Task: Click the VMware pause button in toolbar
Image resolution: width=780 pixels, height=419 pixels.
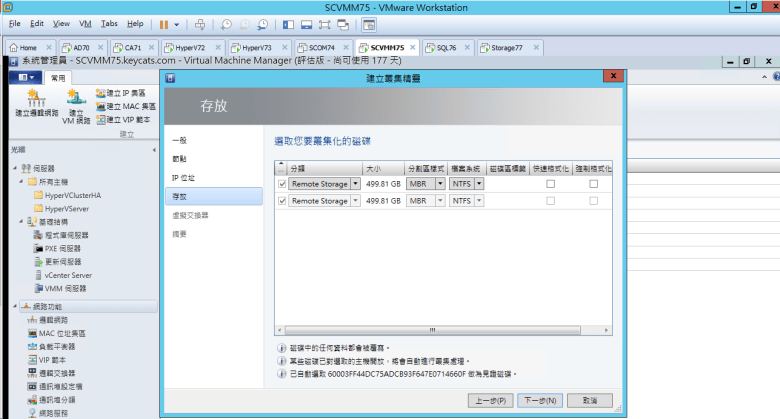Action: (x=165, y=23)
